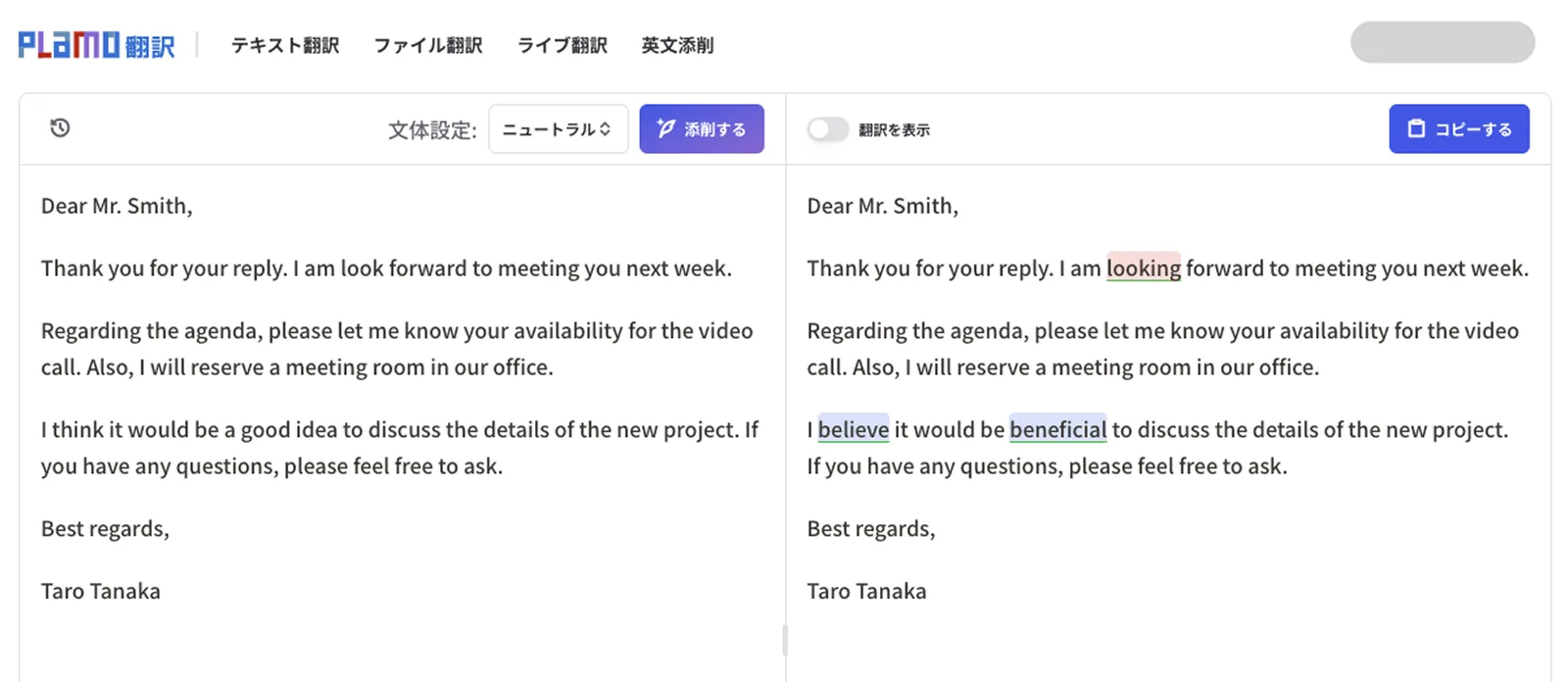The width and height of the screenshot is (1568, 682).
Task: Click the highlighted word "believe"
Action: [x=854, y=429]
